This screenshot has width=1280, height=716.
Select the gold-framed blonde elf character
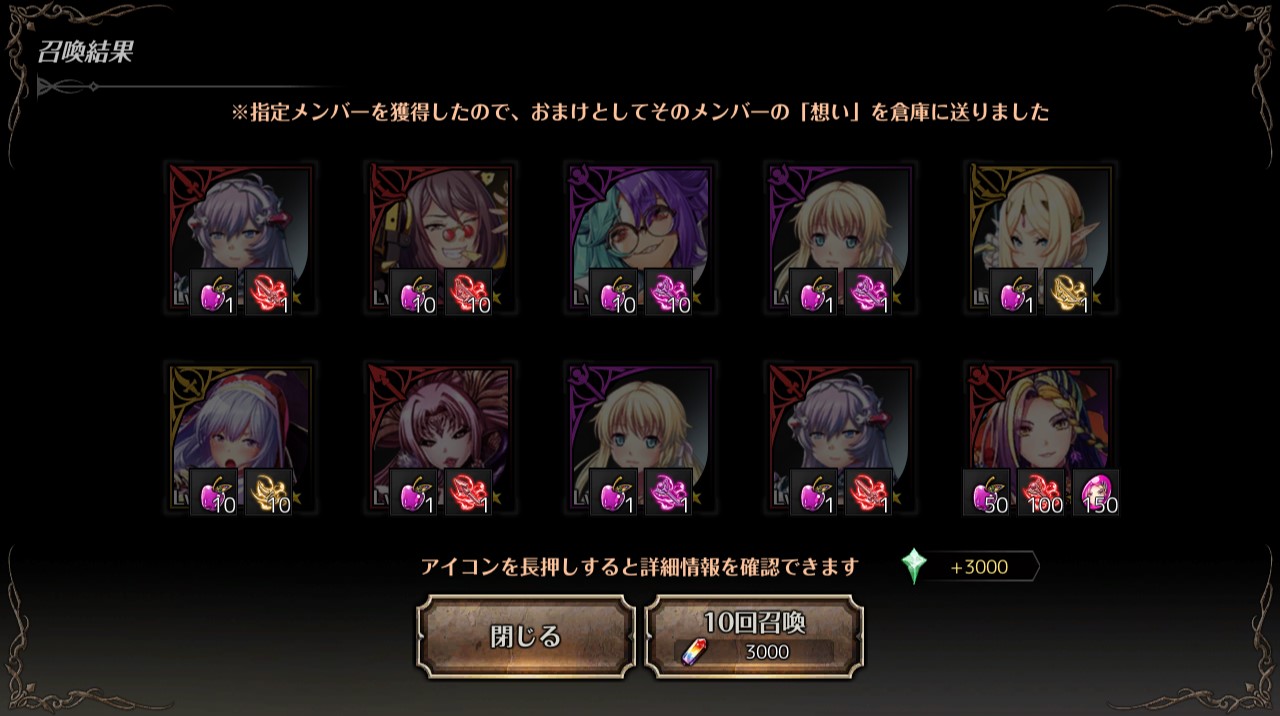coord(1040,240)
